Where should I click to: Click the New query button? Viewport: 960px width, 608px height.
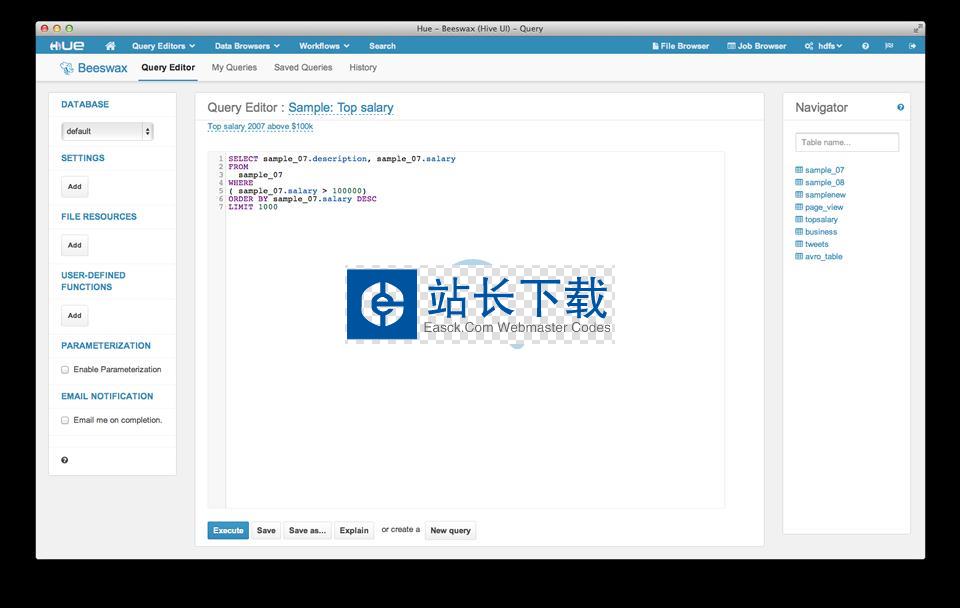(x=450, y=530)
